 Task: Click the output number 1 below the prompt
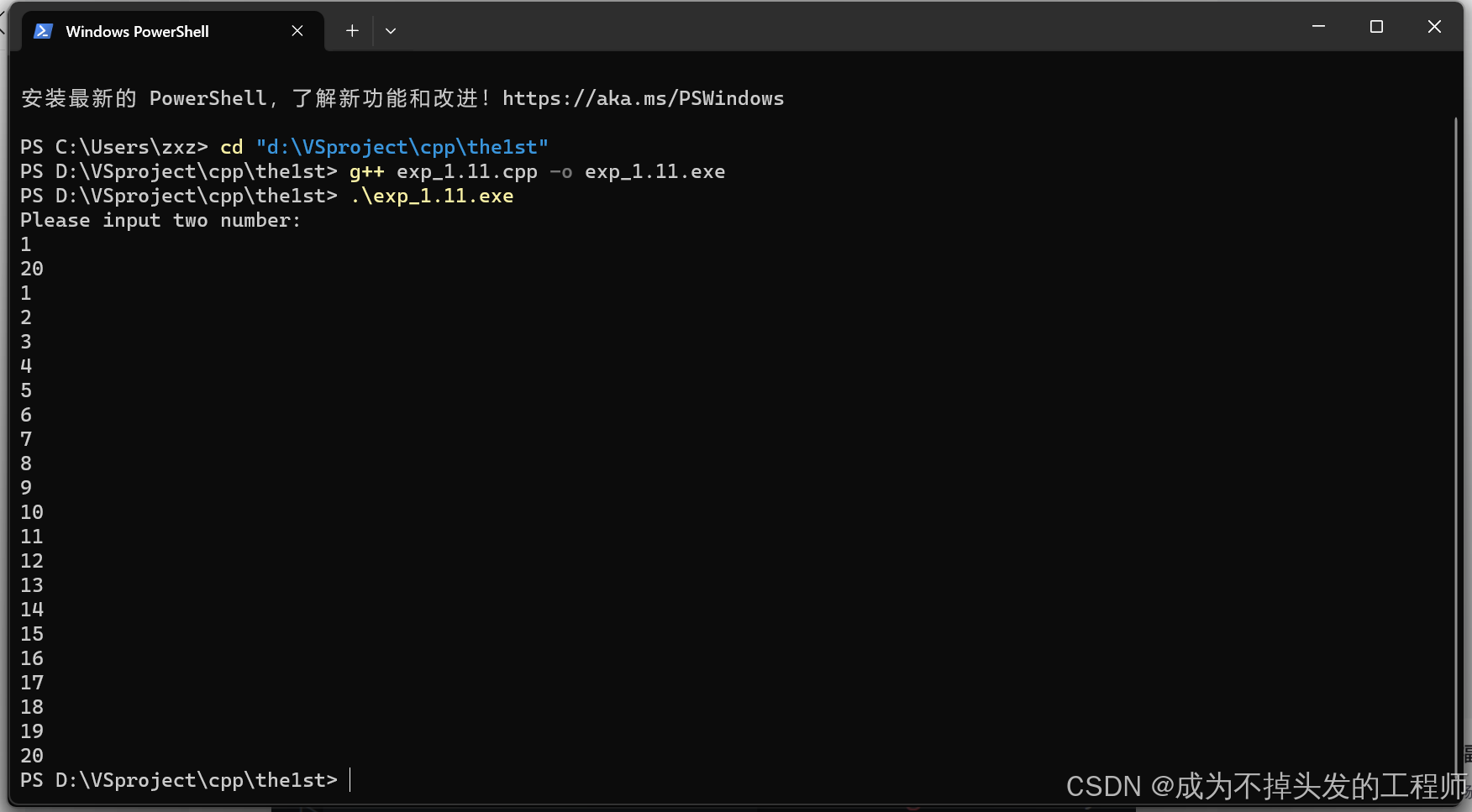25,244
